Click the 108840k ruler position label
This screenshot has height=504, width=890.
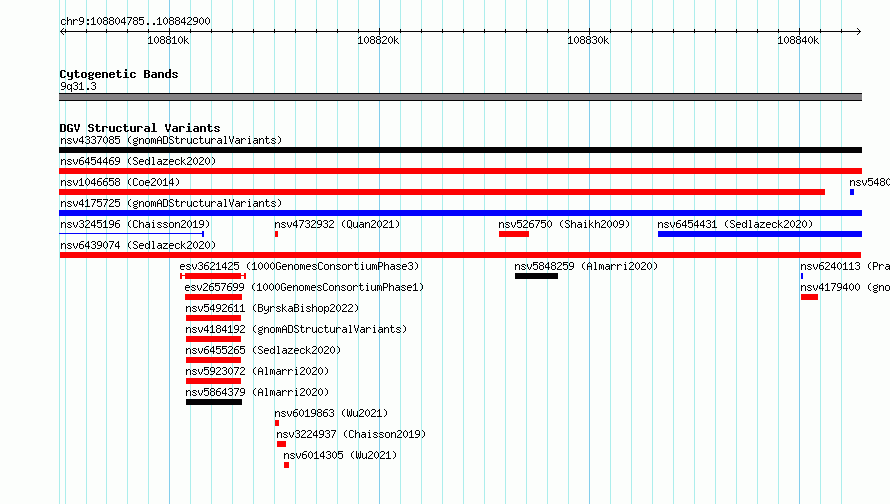[798, 40]
